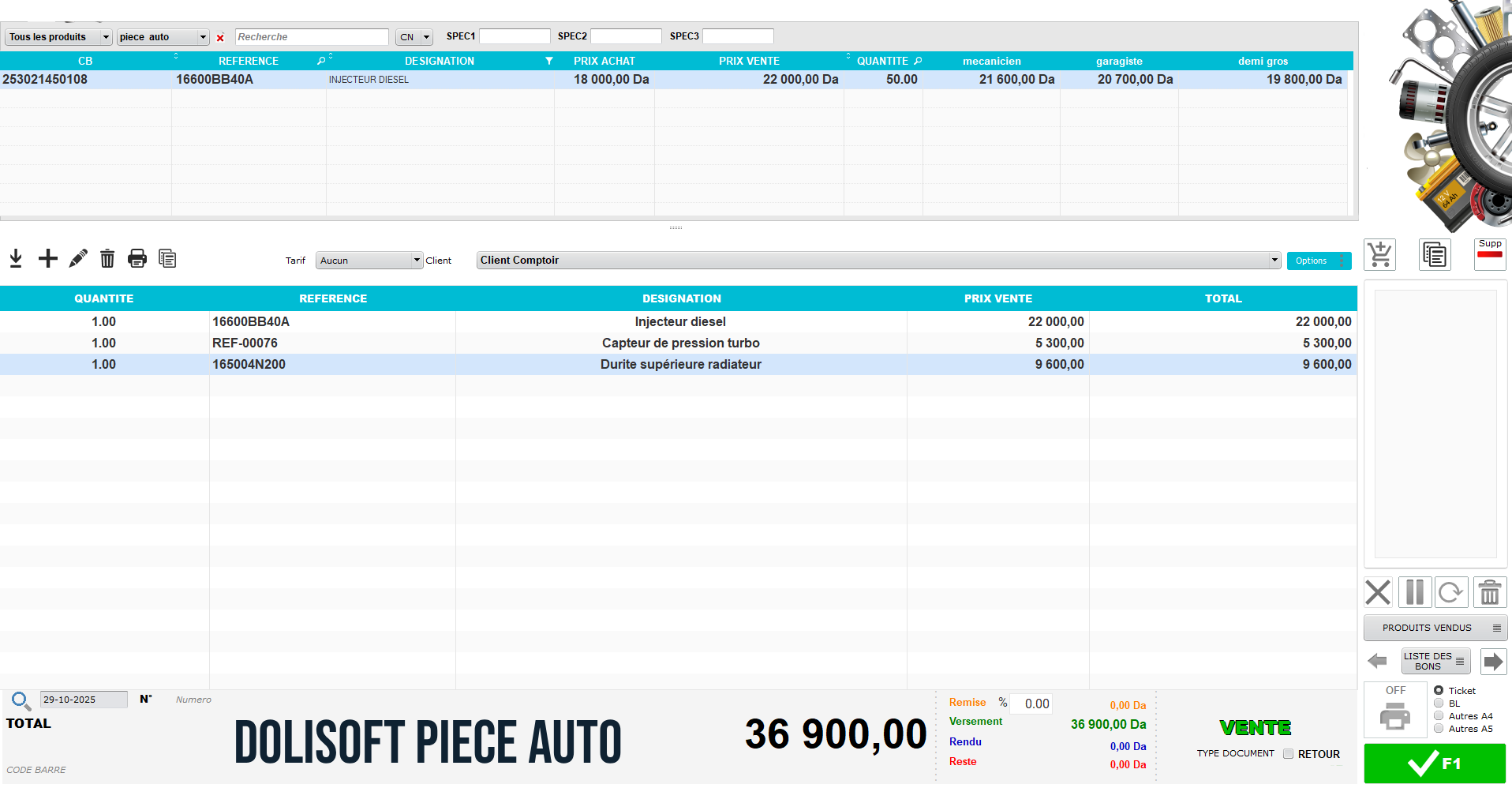Enable the RETOUR checkbox
Screen dimensions: 1512x788
(1288, 754)
